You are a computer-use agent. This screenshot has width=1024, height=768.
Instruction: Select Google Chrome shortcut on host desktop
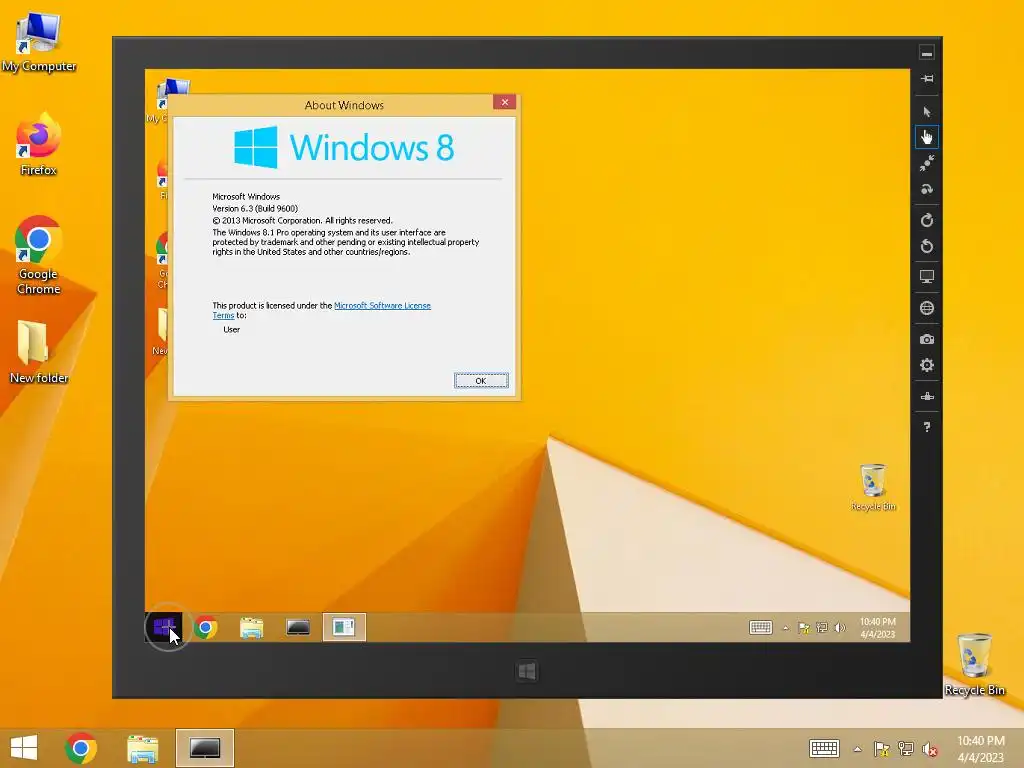[x=39, y=256]
